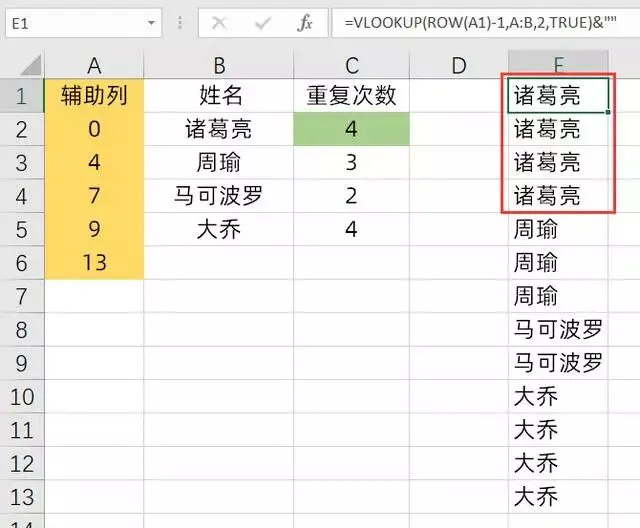
Task: Click cell E3 containing 诸葛亮
Action: tap(558, 163)
